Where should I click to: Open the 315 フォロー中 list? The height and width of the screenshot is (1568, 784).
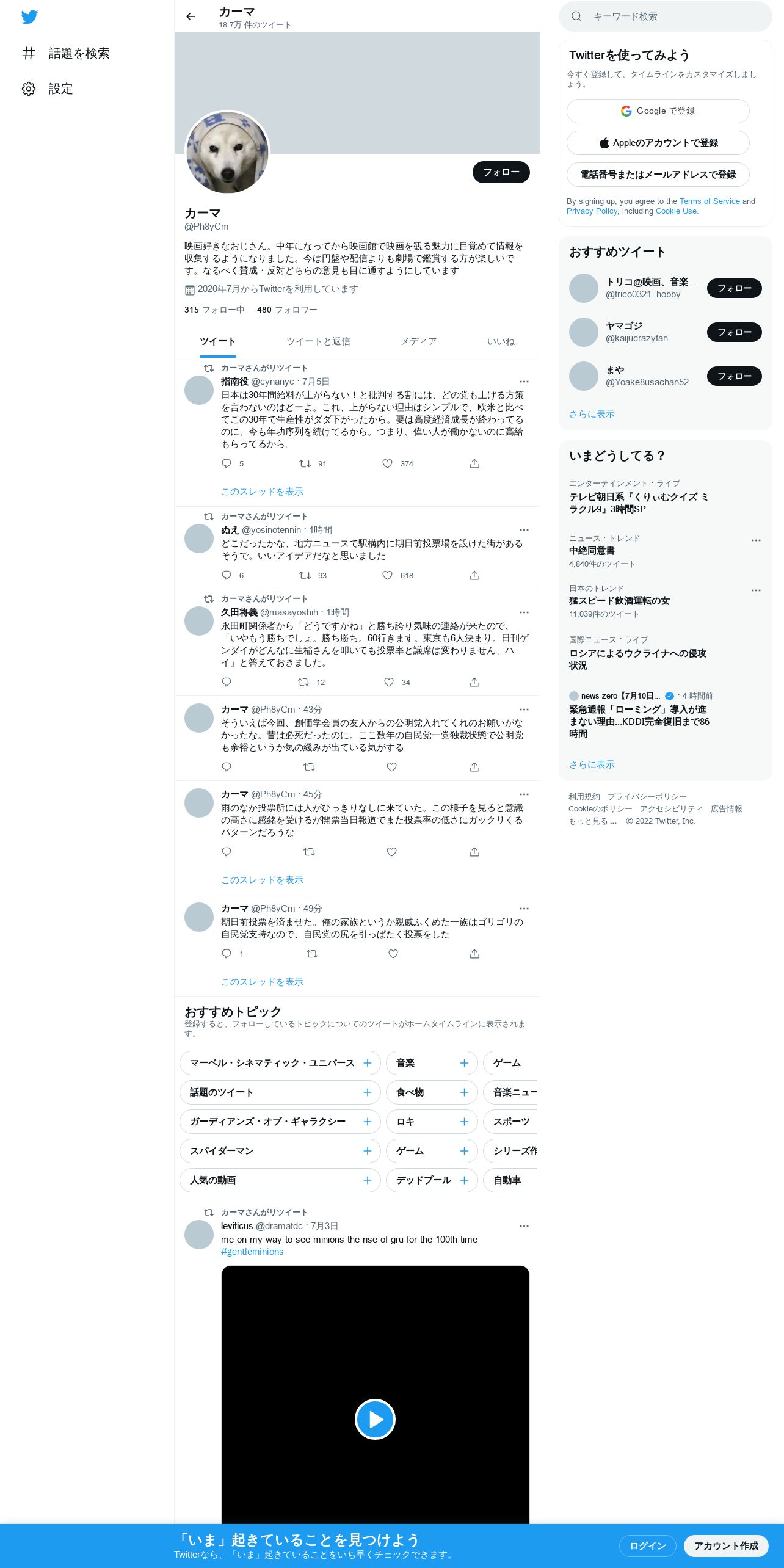pyautogui.click(x=214, y=310)
